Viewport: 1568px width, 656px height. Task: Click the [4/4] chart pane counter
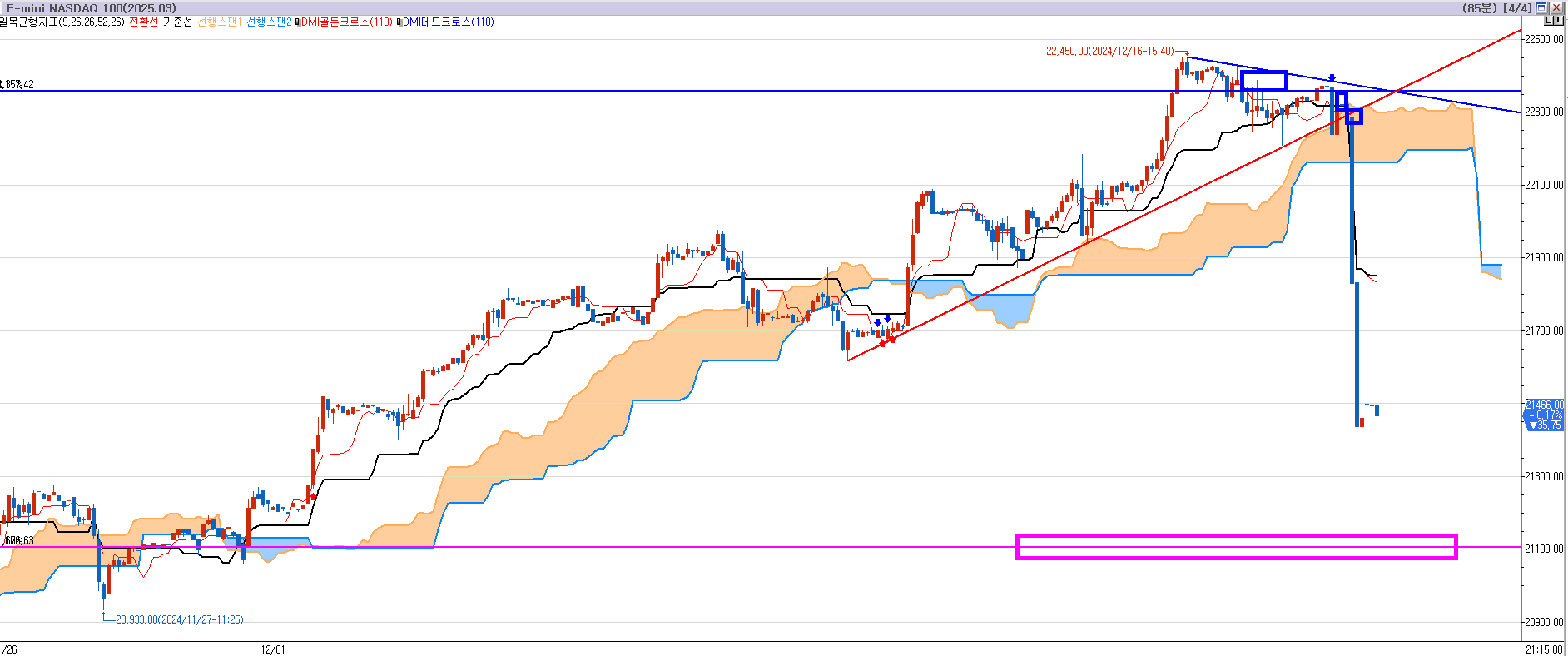(1517, 8)
